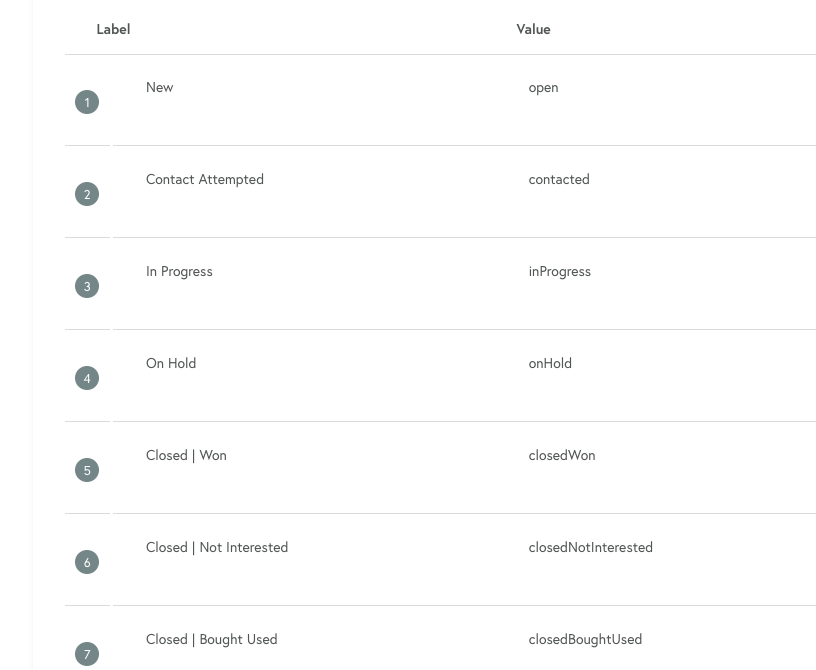Viewport: 816px width, 670px height.
Task: Click the Value column header
Action: coord(533,29)
